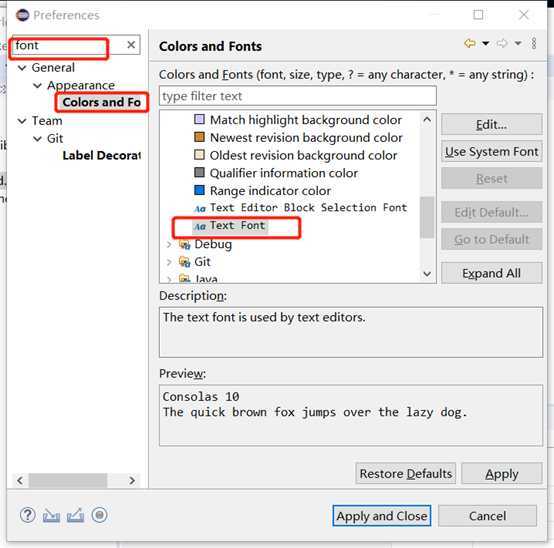Expand the Debug category

click(169, 244)
